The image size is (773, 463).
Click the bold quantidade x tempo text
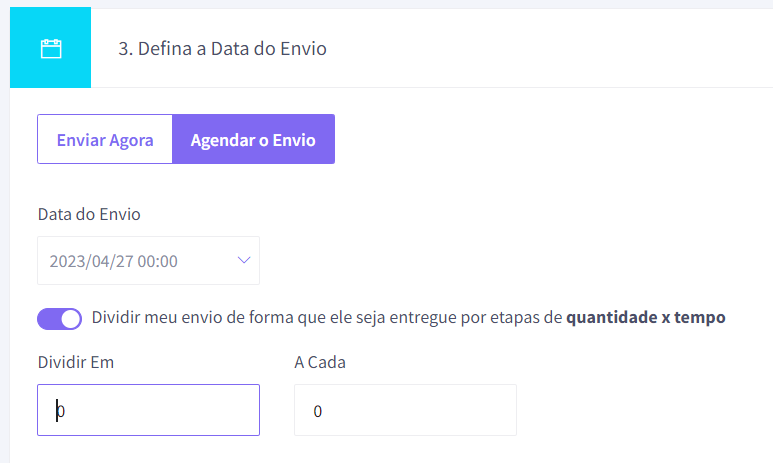pyautogui.click(x=646, y=317)
